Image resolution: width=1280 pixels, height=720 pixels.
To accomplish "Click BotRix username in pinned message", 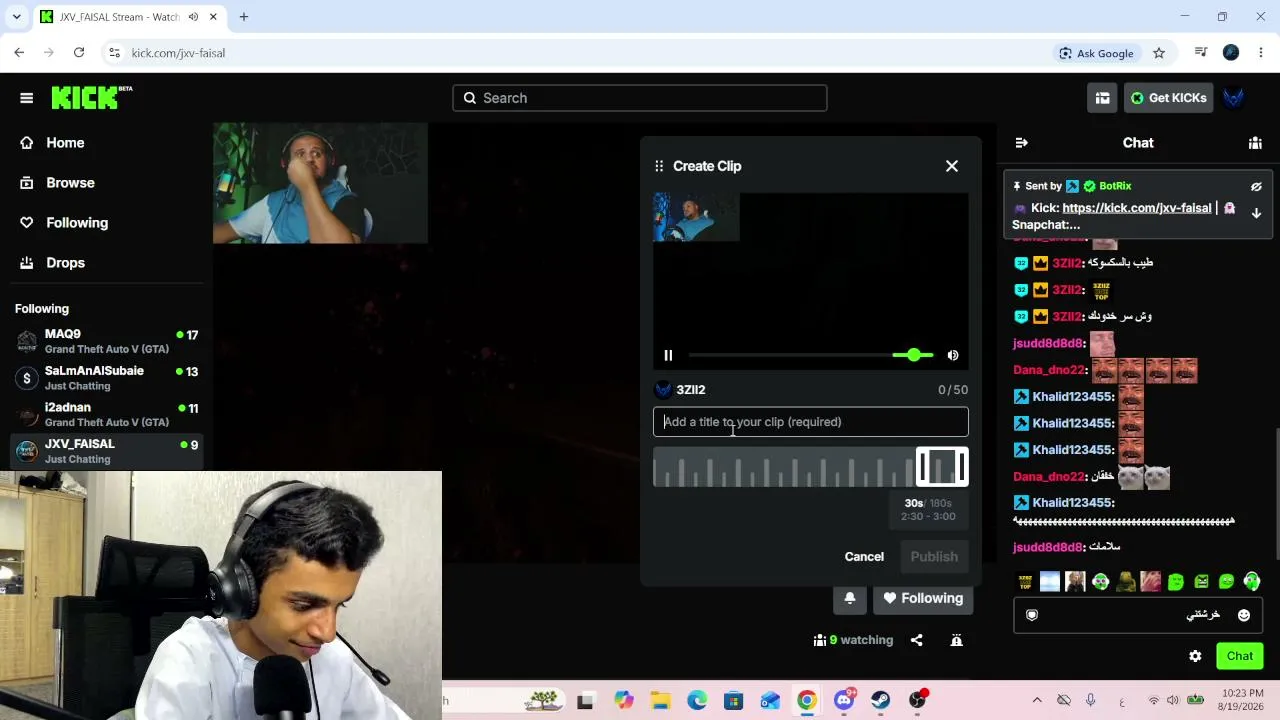I will pyautogui.click(x=1115, y=186).
